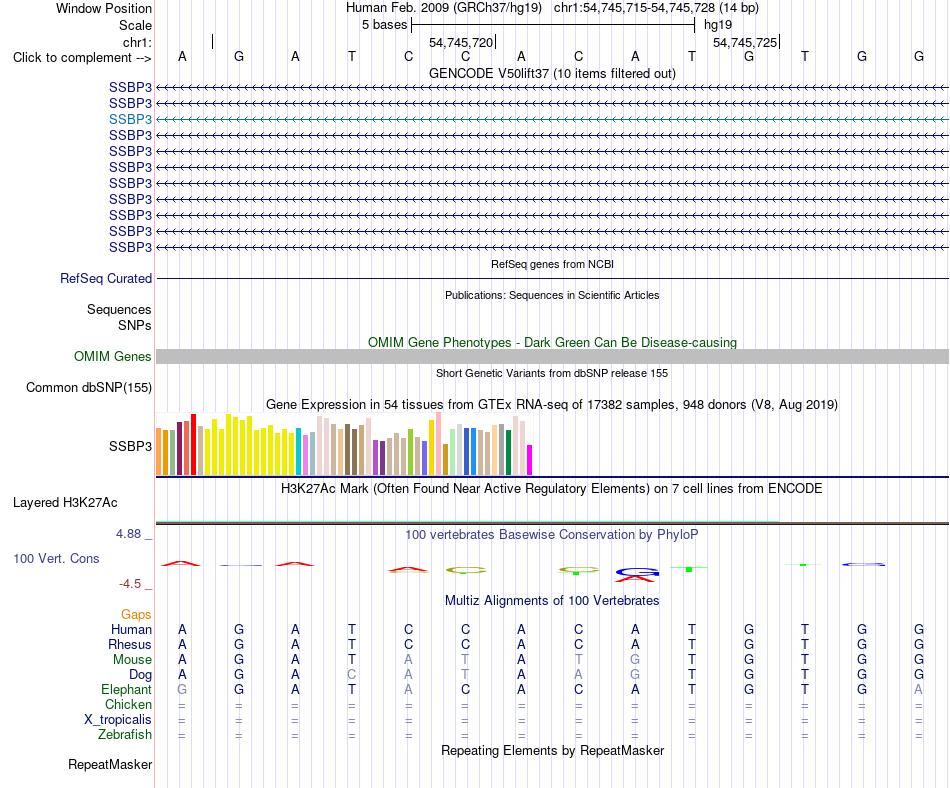
Task: Select the X_tropicalis species row label
Action: (118, 720)
